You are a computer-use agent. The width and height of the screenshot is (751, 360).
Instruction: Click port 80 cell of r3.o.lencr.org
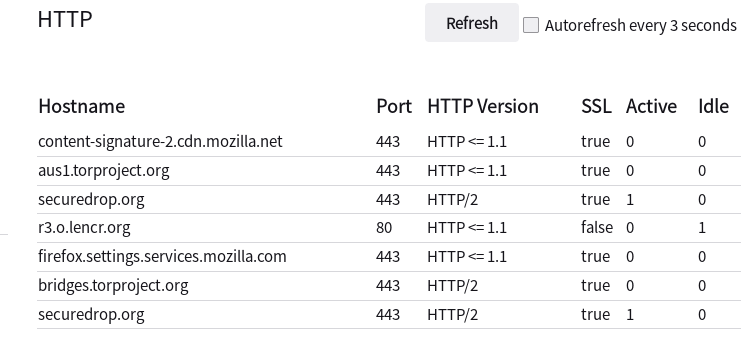pos(384,227)
